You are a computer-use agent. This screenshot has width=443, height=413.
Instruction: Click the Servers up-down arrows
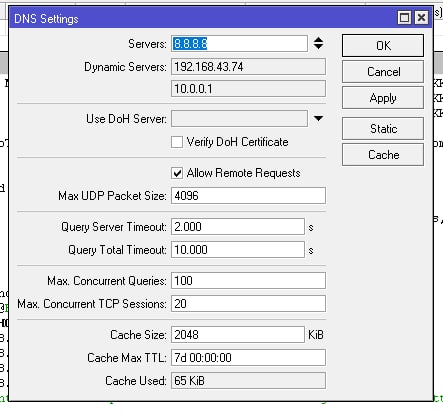318,43
